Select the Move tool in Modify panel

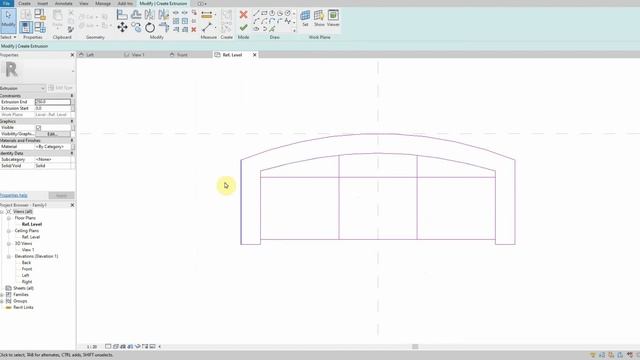coord(122,27)
